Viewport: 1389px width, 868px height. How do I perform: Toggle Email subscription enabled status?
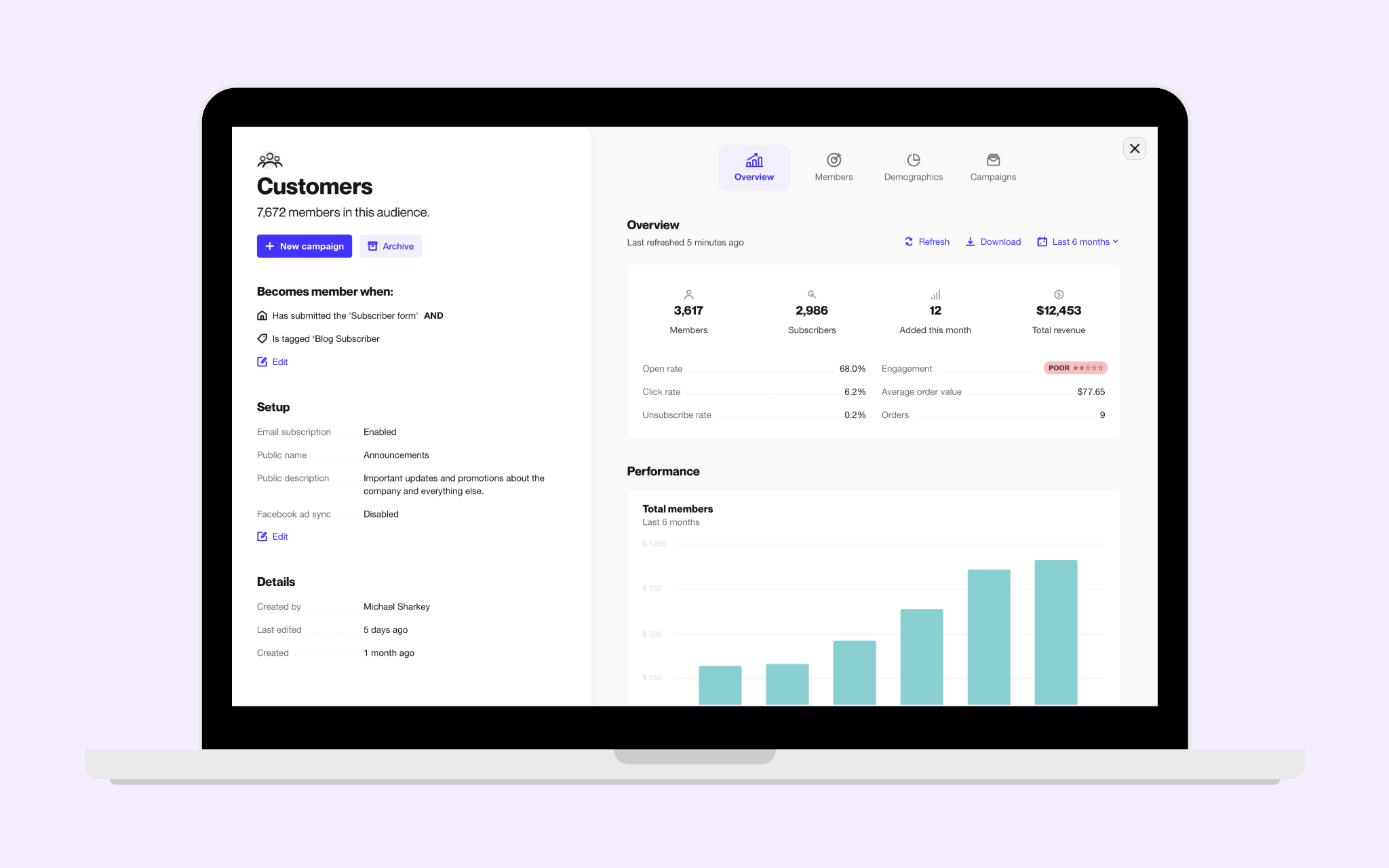380,432
